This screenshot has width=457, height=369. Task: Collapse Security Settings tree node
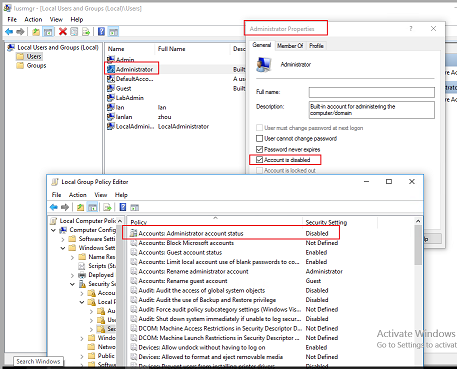72,284
